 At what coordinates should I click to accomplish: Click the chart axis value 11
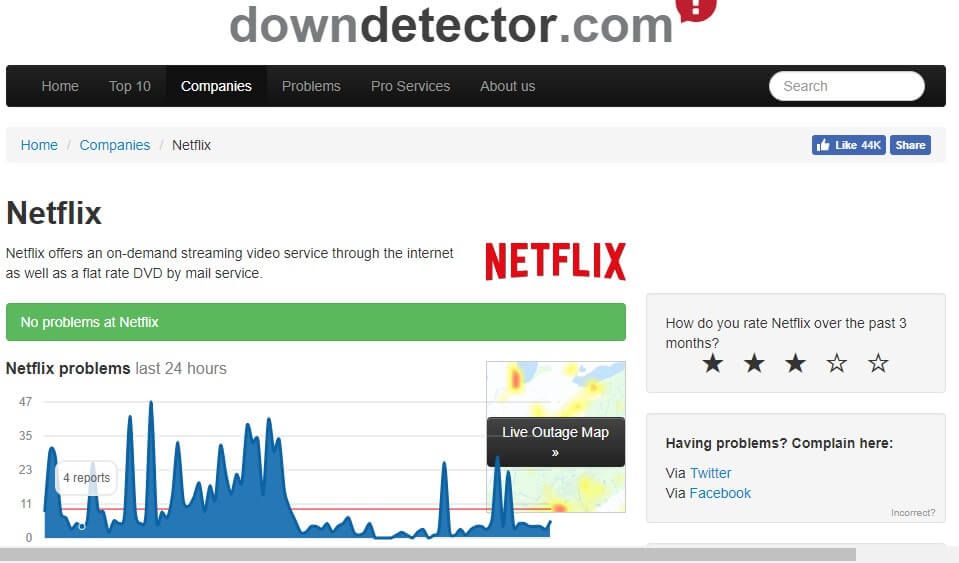[25, 504]
